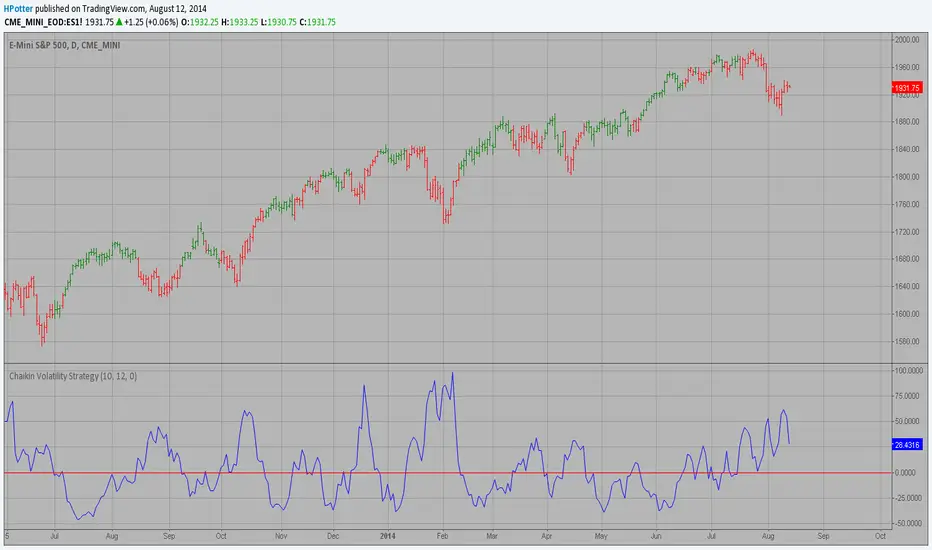Click the first Sep time axis label
The image size is (932, 550).
[x=169, y=536]
